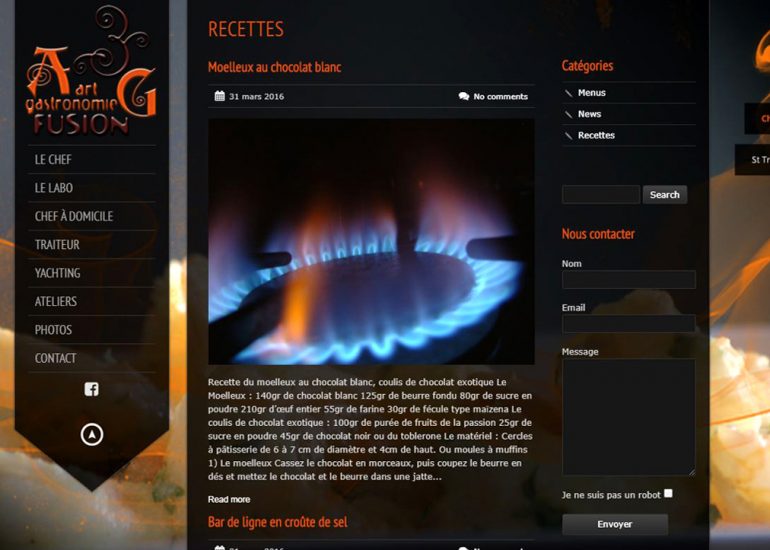770x550 pixels.
Task: Tick the 'Je ne suis pas un robot' checkbox
Action: [x=668, y=494]
